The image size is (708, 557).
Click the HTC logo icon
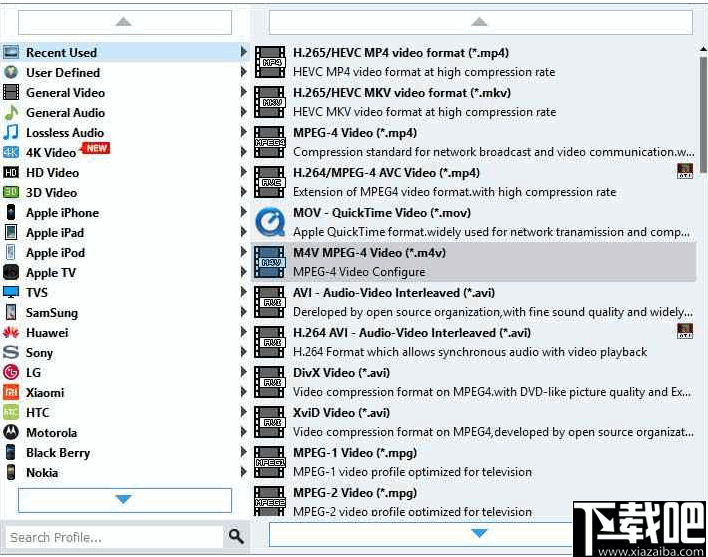pyautogui.click(x=11, y=412)
